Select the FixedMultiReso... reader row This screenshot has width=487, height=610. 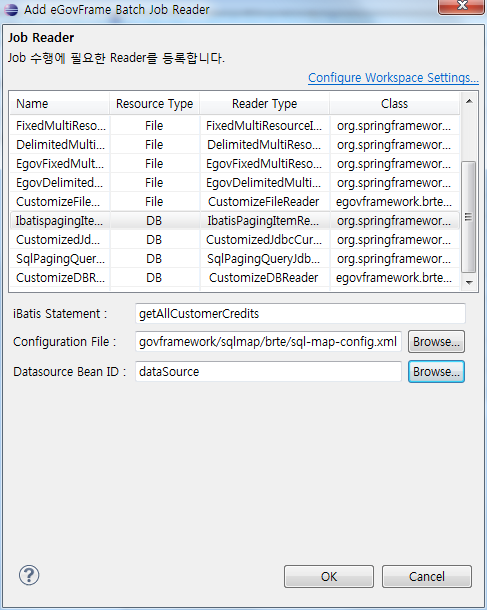click(x=235, y=126)
